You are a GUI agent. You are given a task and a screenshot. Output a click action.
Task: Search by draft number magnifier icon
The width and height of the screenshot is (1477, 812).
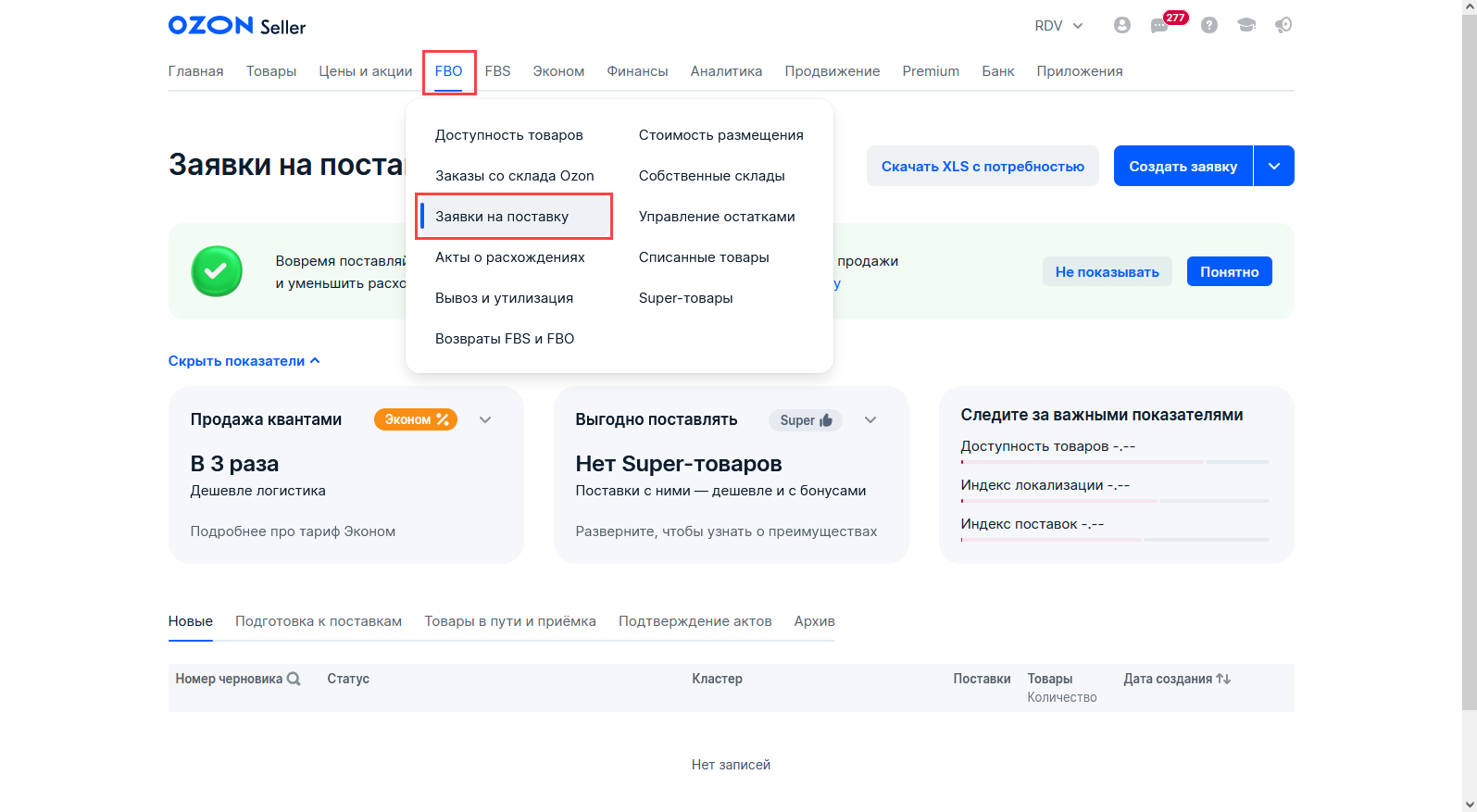pyautogui.click(x=294, y=679)
